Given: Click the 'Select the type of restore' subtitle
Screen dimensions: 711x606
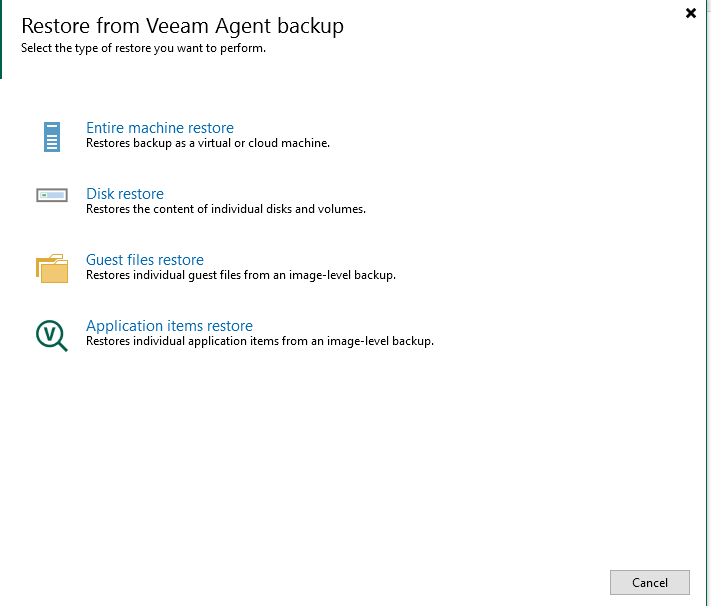Looking at the screenshot, I should click(x=143, y=48).
